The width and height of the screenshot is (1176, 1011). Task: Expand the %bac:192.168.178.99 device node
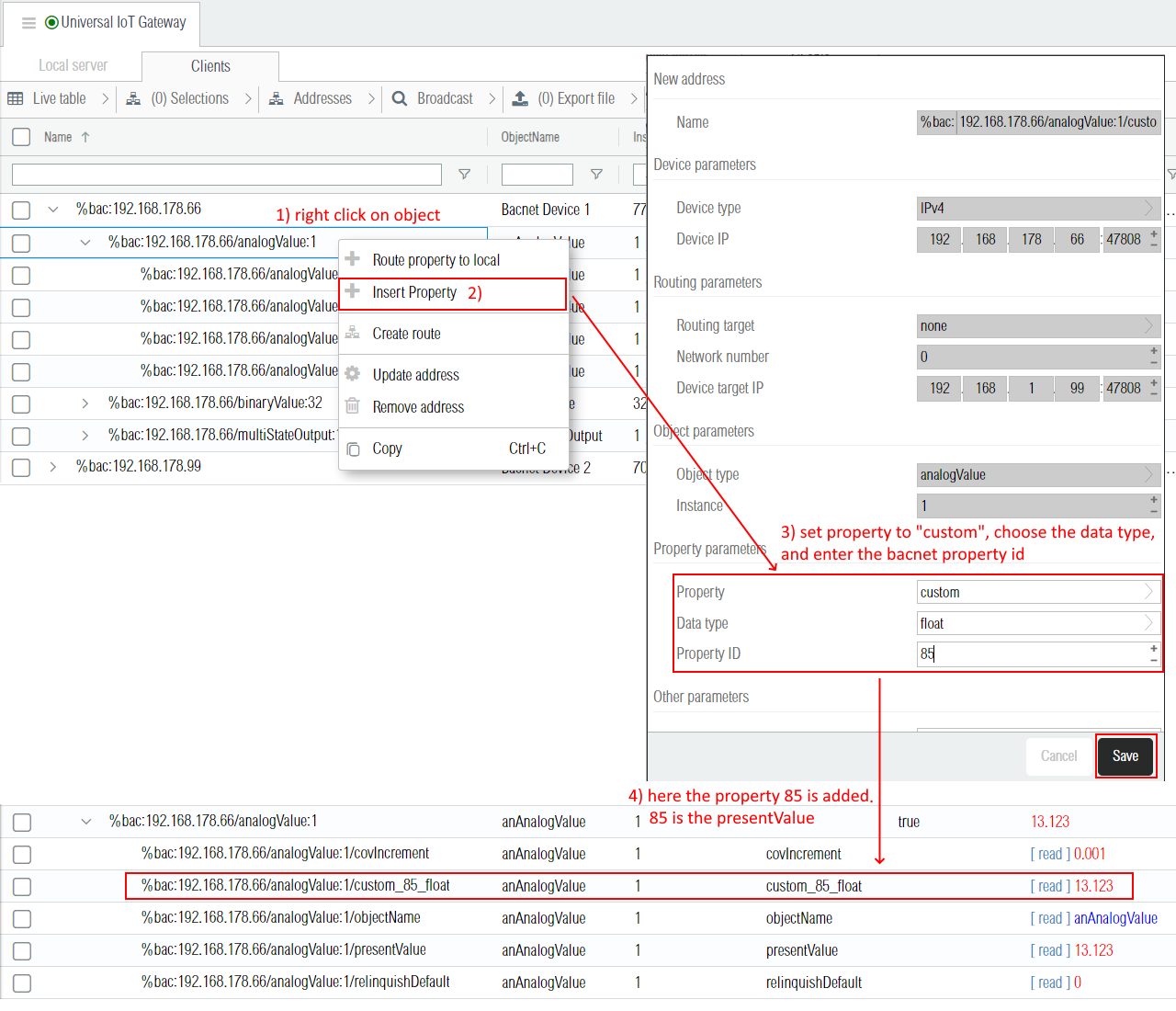[53, 467]
